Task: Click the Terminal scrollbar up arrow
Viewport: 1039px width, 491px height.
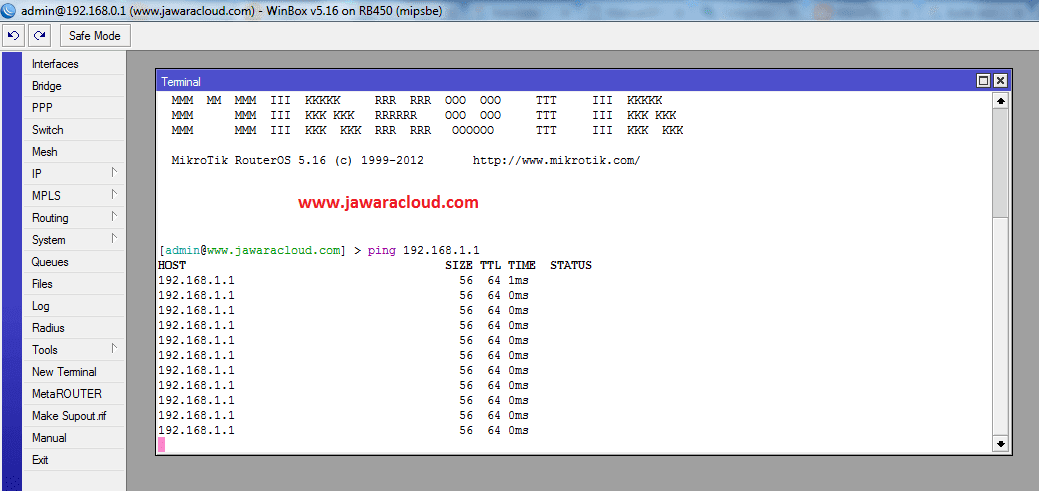Action: 1001,101
